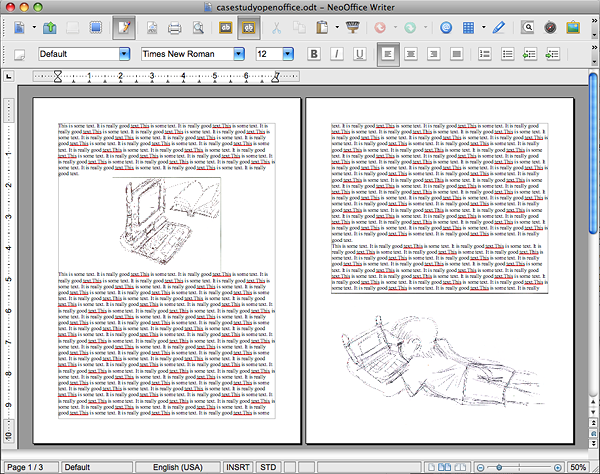The height and width of the screenshot is (474, 600).
Task: Select the Format Paintbrush tool
Action: point(351,28)
